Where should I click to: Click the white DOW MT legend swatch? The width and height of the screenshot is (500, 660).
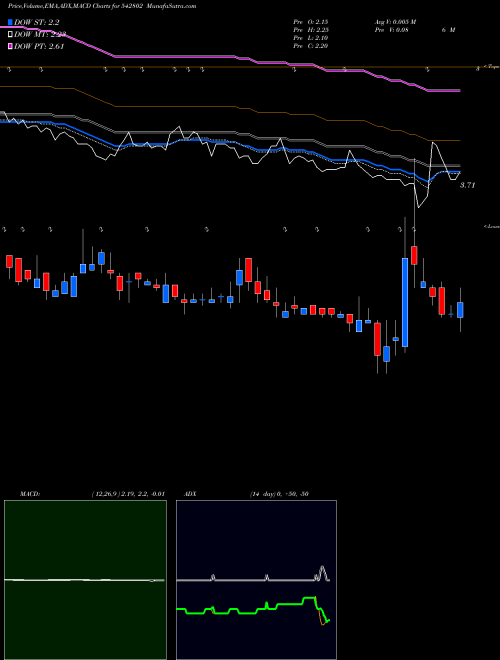[11, 34]
